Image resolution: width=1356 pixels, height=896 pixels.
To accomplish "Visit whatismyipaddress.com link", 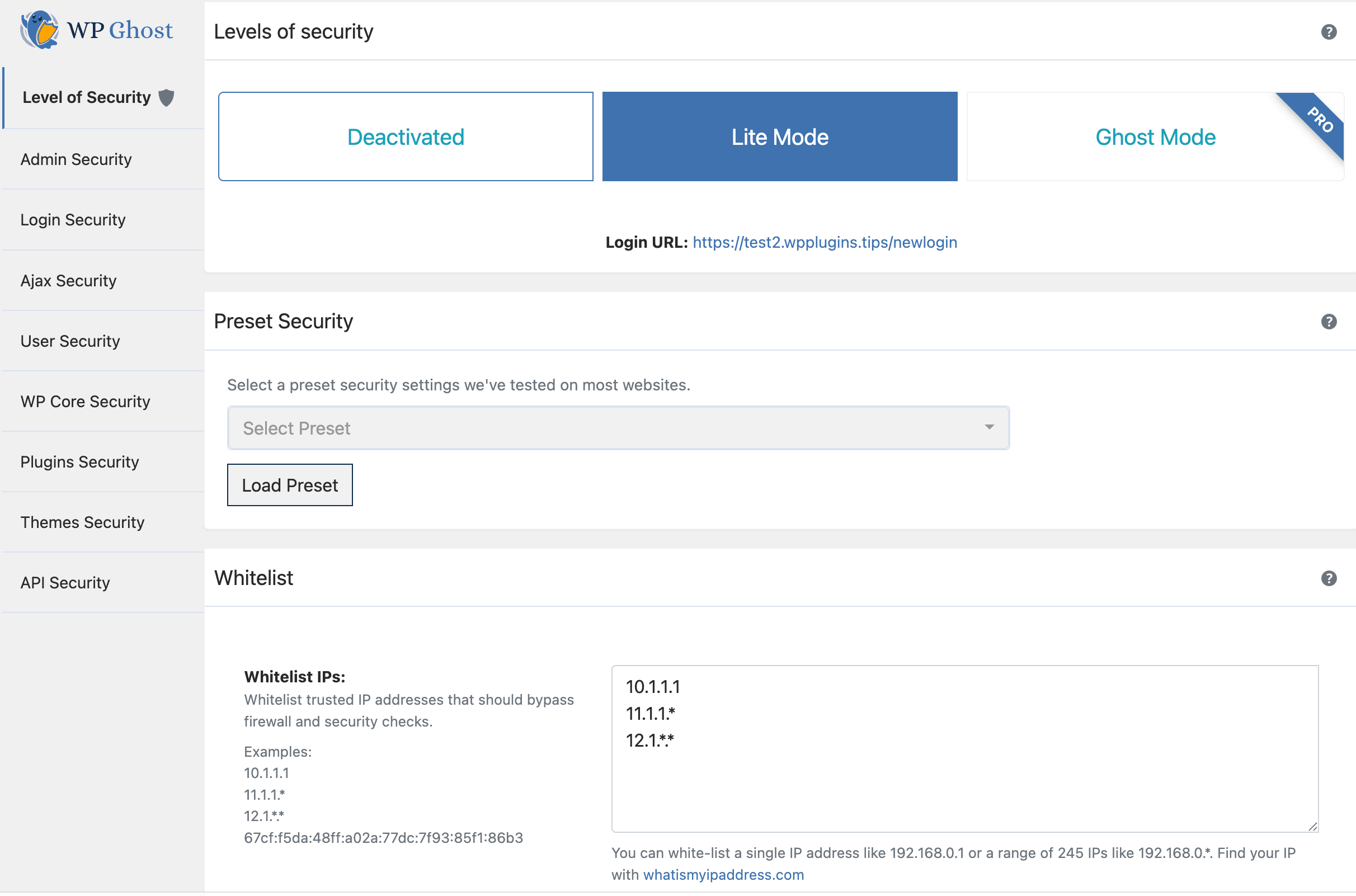I will [x=723, y=875].
